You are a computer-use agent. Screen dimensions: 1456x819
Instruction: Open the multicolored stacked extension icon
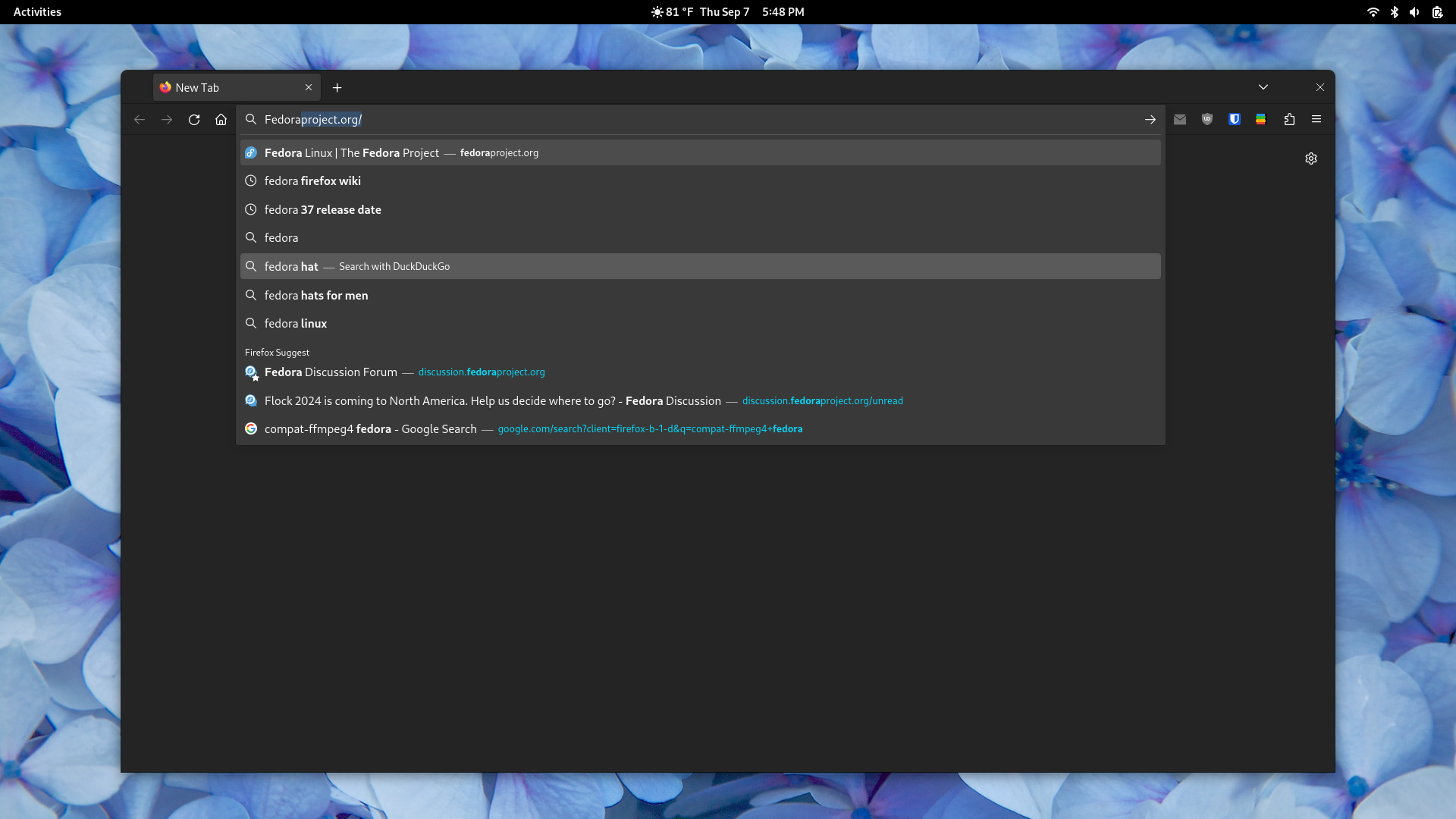[x=1260, y=119]
